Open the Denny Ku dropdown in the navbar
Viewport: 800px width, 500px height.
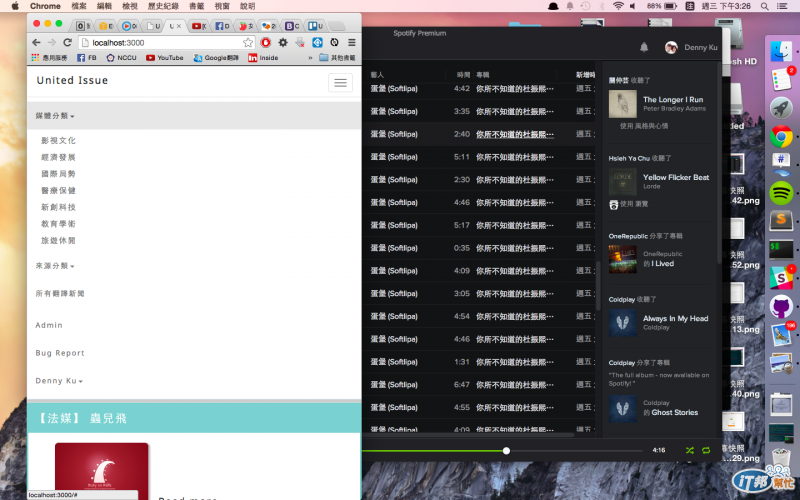pyautogui.click(x=59, y=381)
